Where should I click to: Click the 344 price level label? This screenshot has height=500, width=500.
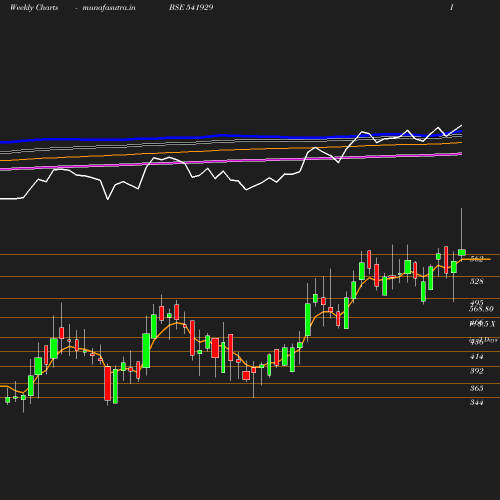click(x=477, y=402)
